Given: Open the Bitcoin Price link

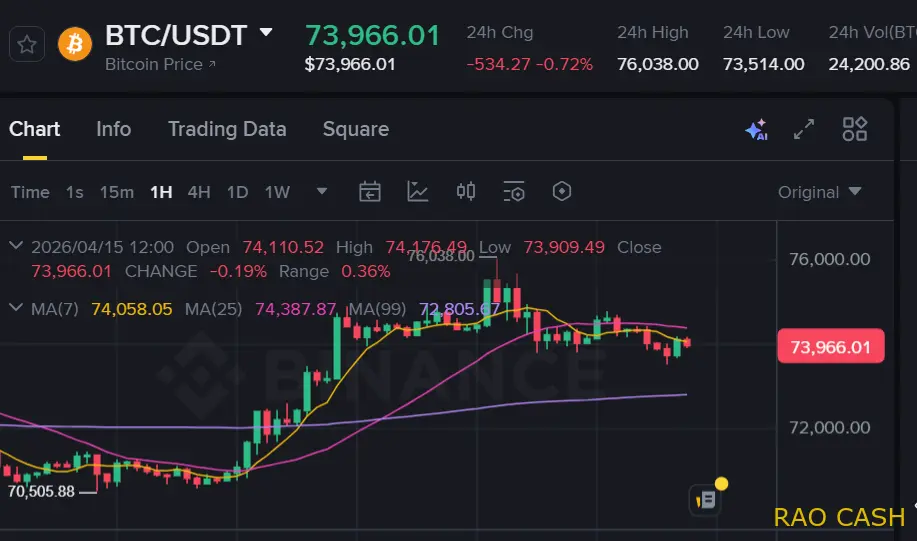Looking at the screenshot, I should 160,64.
